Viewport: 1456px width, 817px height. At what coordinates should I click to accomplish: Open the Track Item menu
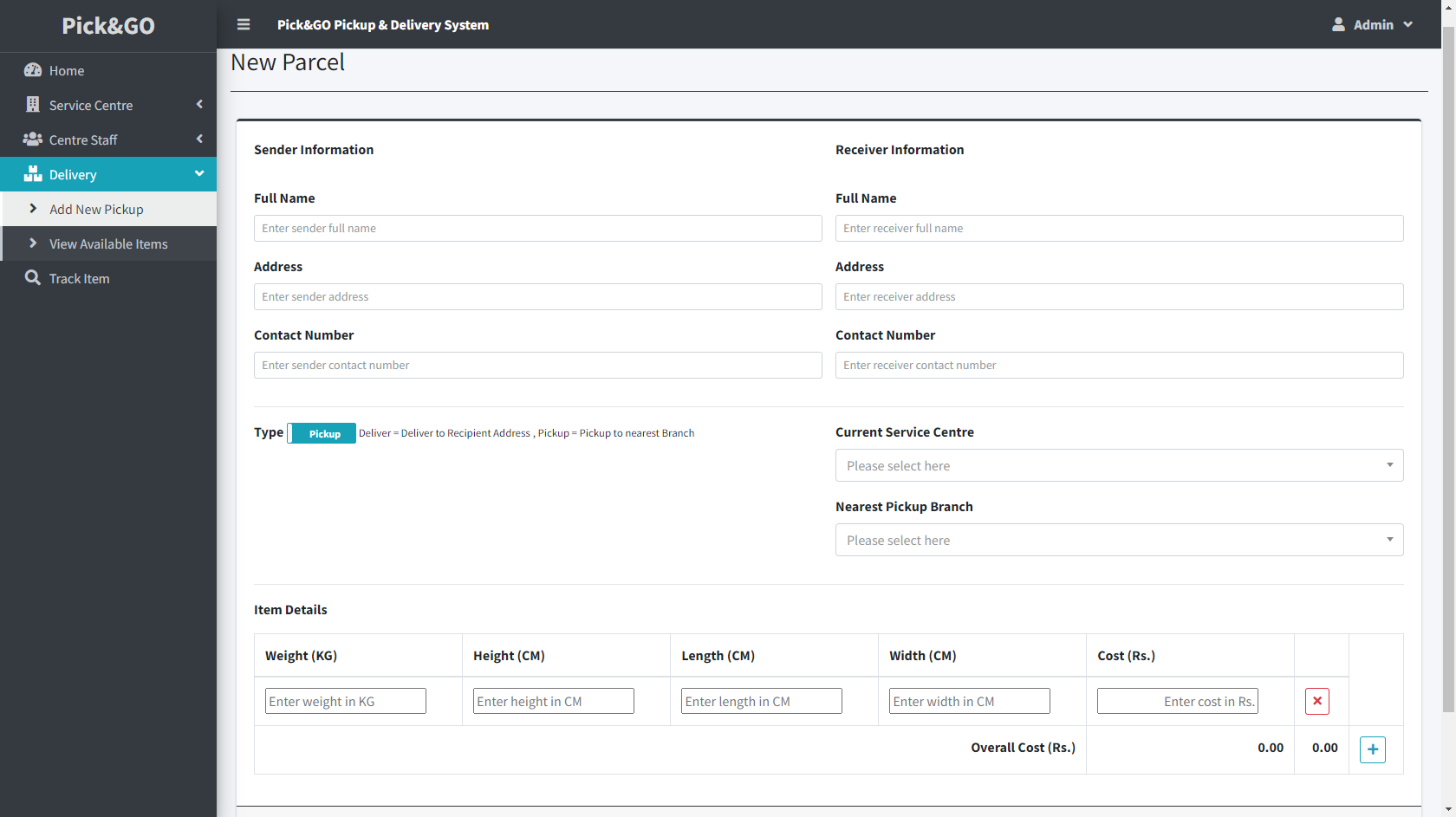(x=108, y=278)
